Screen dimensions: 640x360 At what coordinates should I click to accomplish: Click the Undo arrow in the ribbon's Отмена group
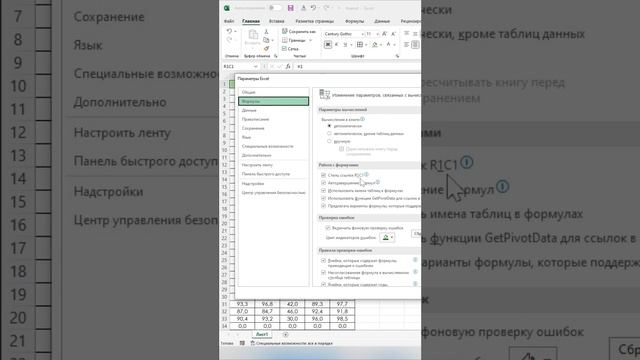(229, 31)
